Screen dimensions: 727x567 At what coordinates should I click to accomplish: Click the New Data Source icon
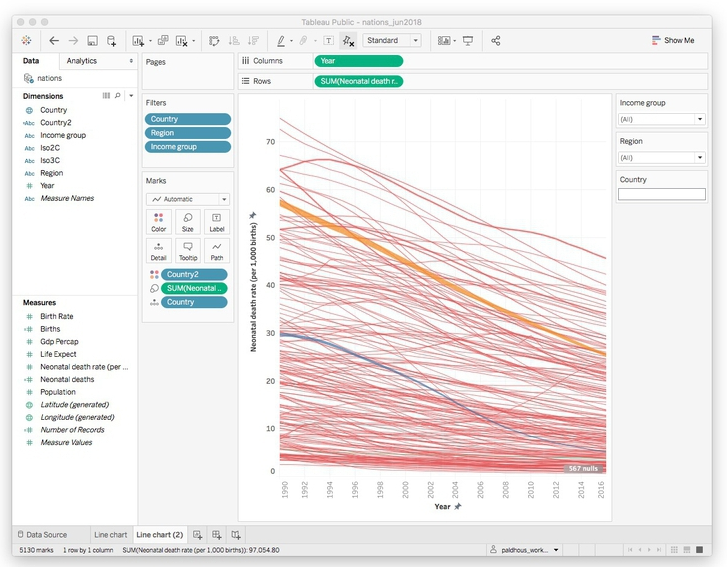111,41
